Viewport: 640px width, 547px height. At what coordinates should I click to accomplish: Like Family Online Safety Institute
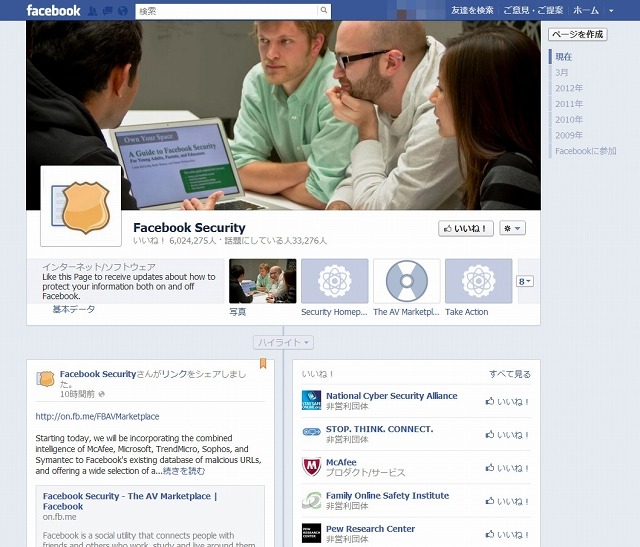pos(507,501)
